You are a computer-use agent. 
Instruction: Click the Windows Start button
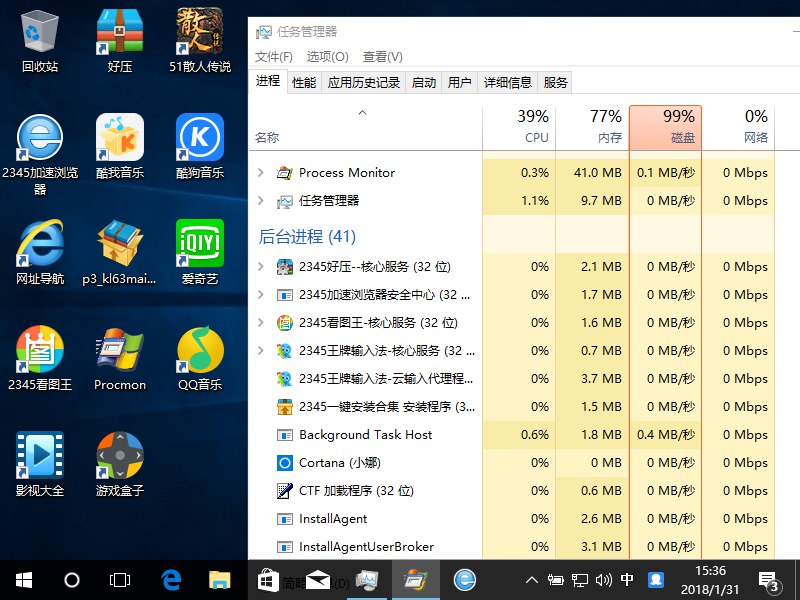(x=24, y=580)
